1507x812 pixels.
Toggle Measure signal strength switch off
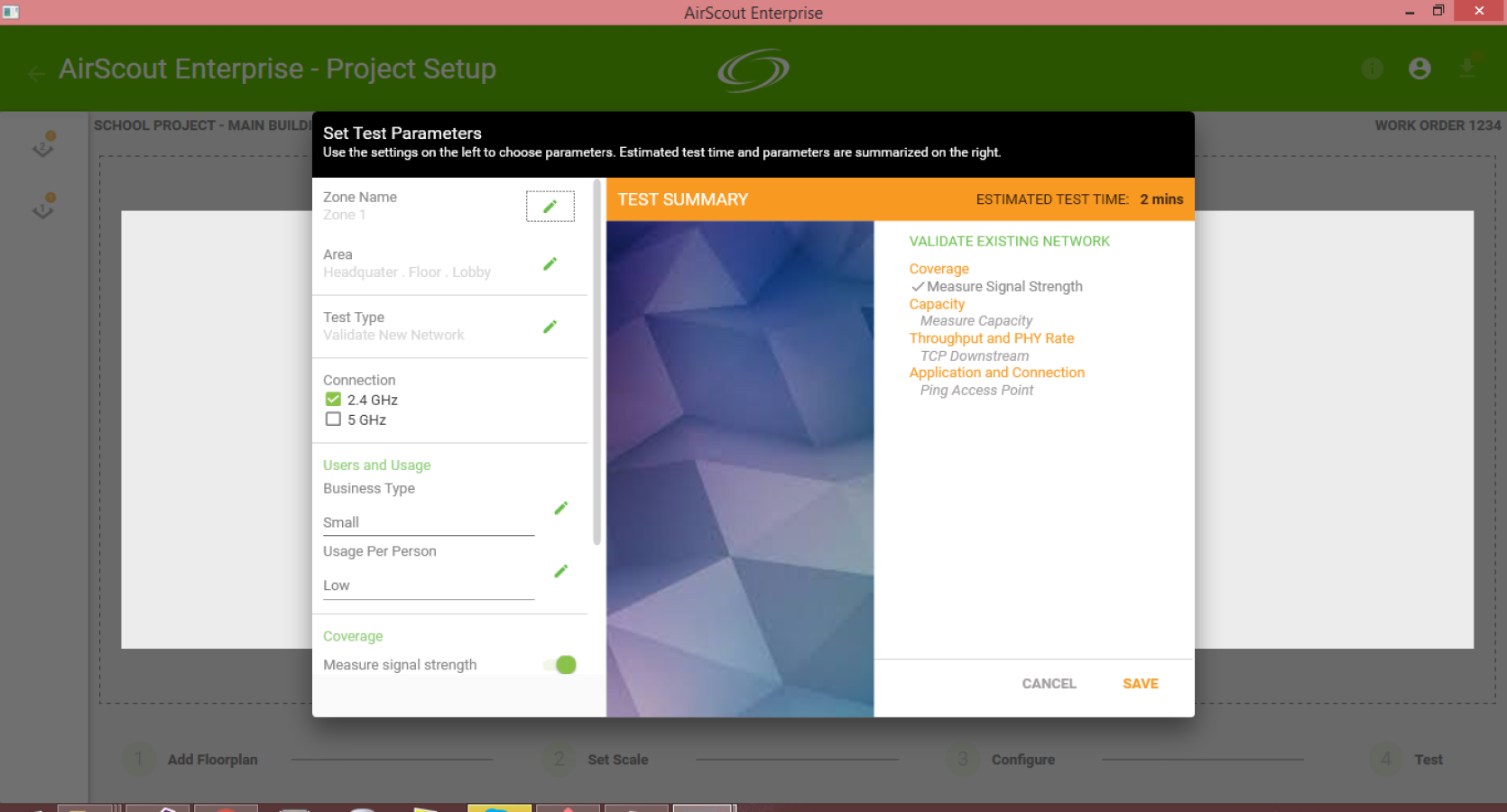tap(560, 665)
